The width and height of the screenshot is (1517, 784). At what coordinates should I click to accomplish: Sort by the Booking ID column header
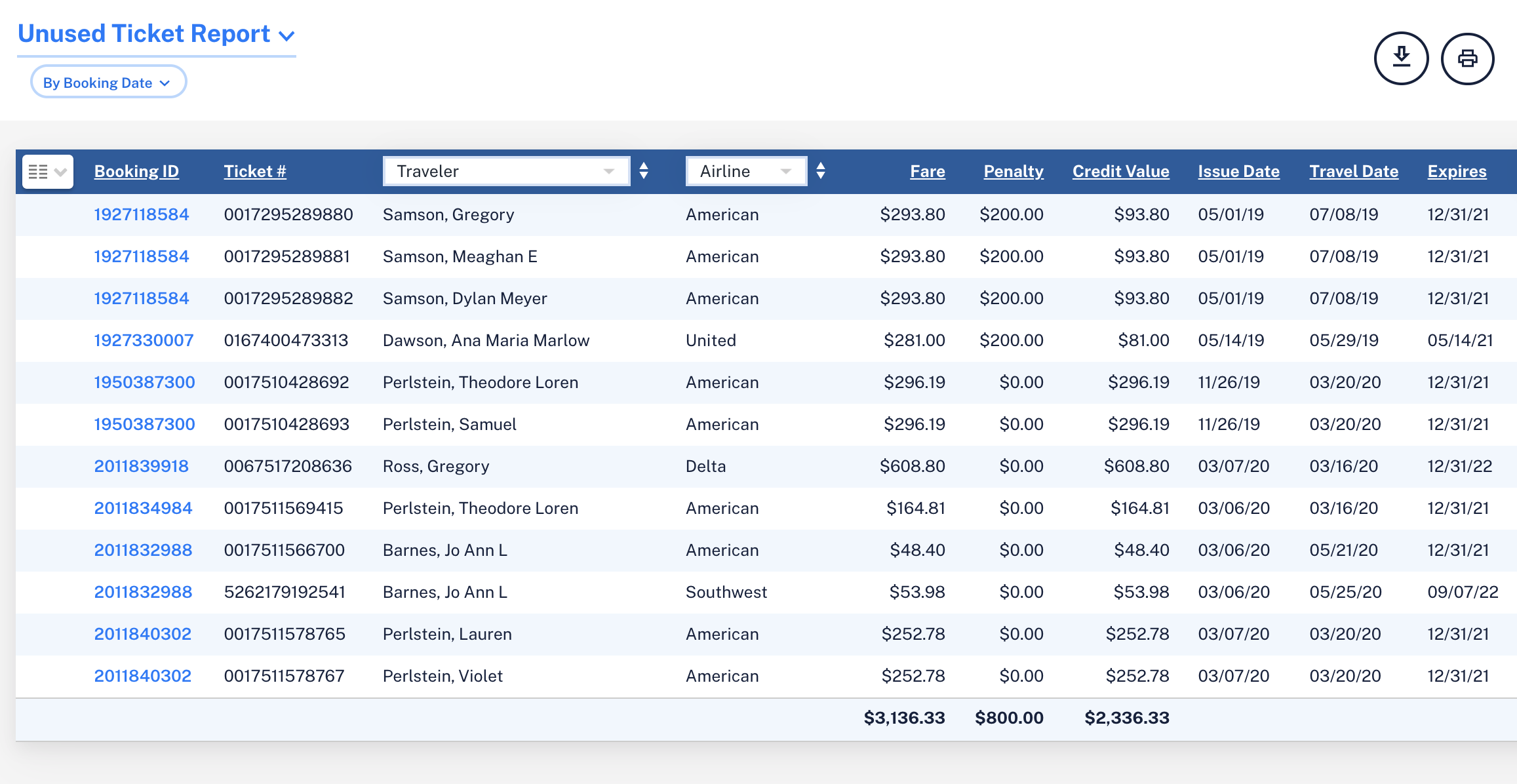coord(136,171)
